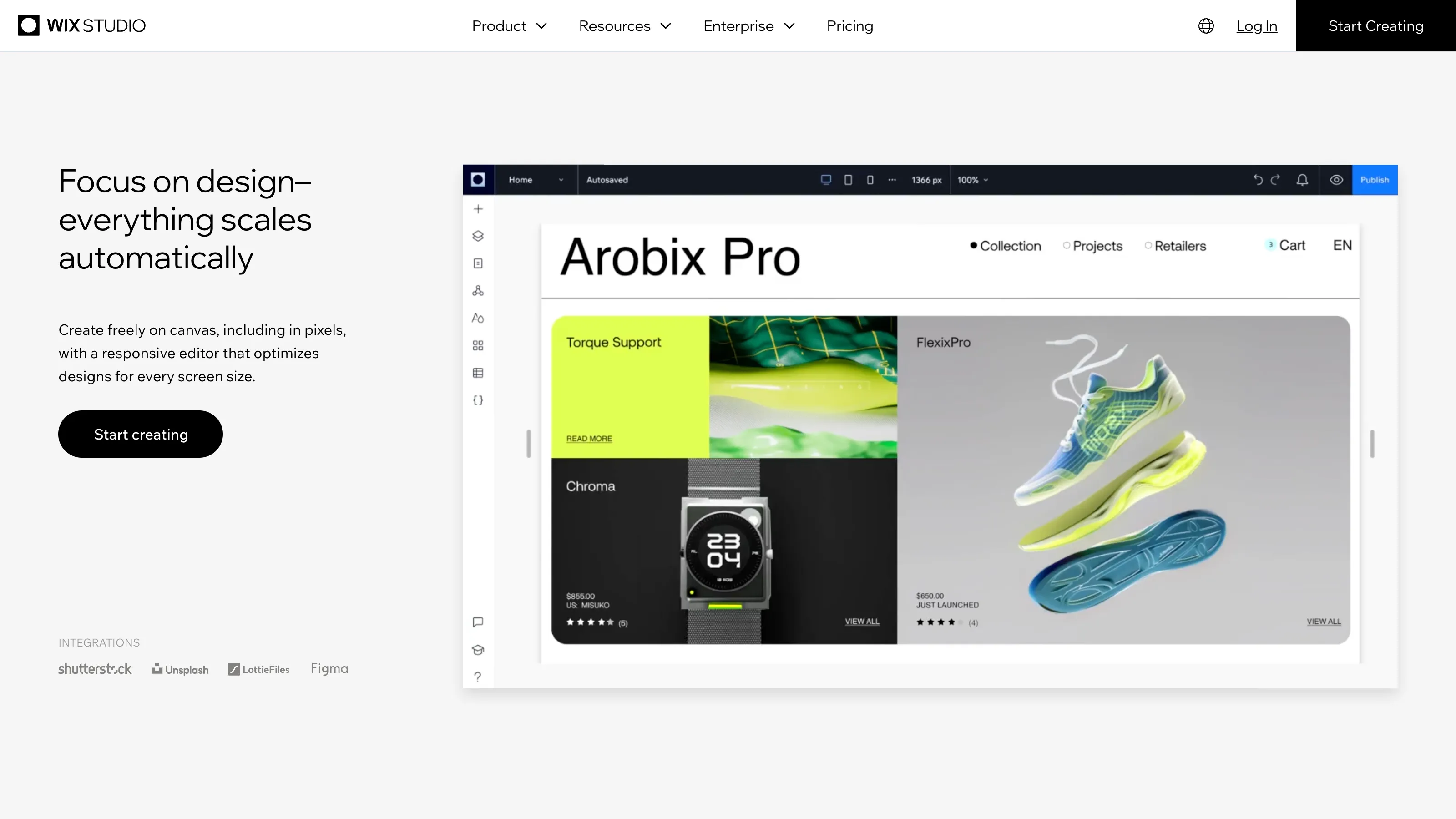Select the Add Elements plus icon
Screen dimensions: 1456x819
[478, 208]
